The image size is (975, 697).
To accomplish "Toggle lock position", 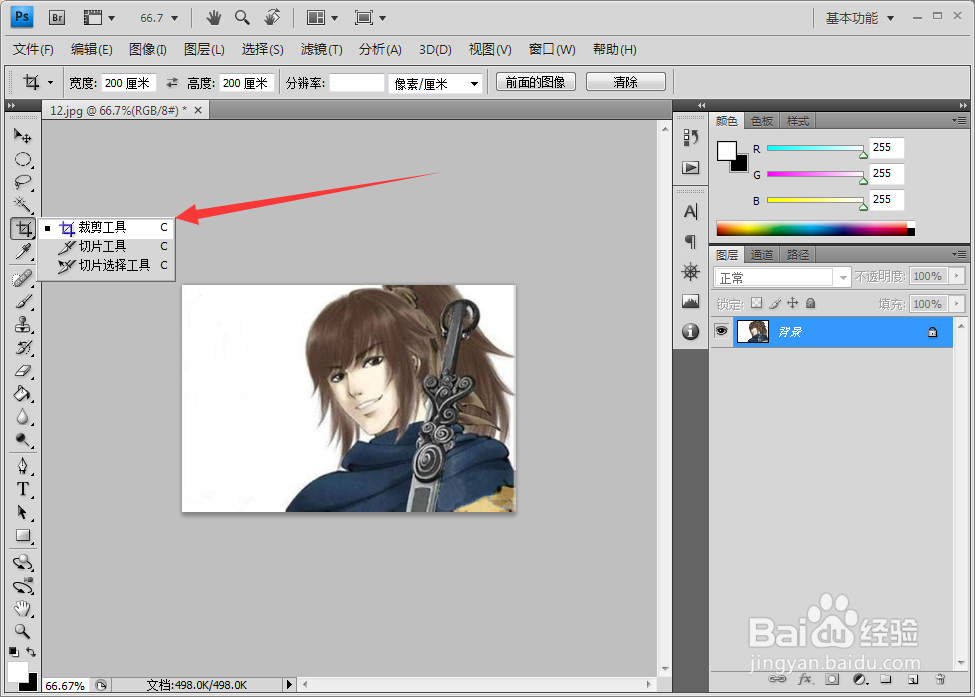I will point(792,303).
